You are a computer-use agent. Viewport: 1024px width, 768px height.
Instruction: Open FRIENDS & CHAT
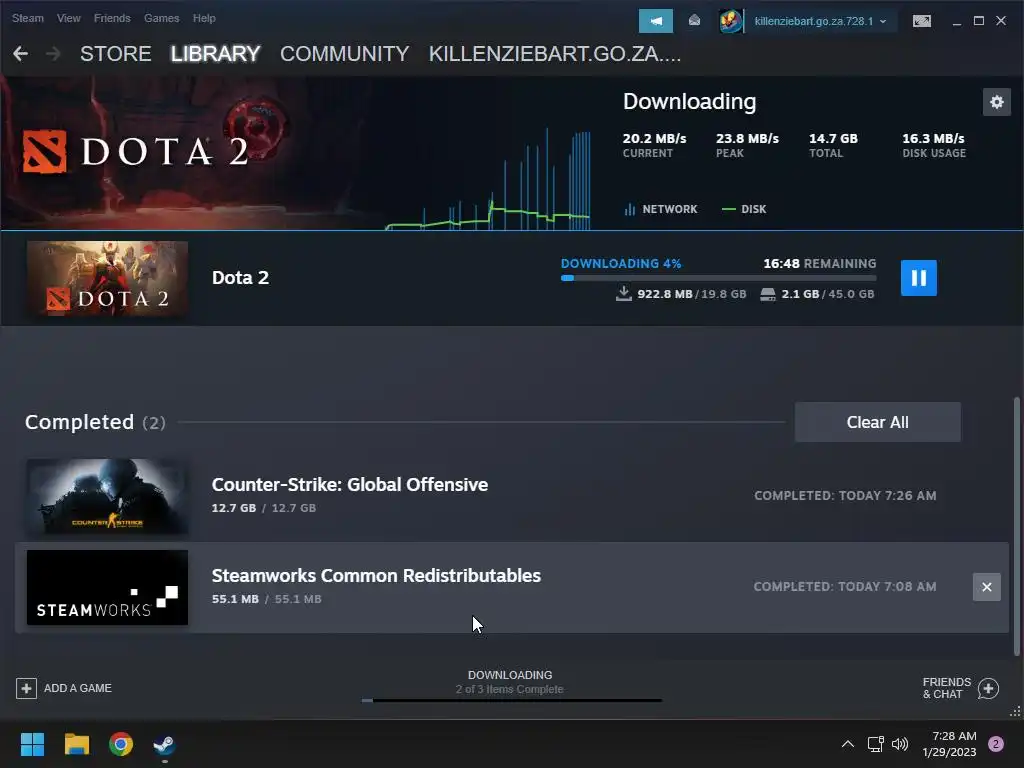946,688
